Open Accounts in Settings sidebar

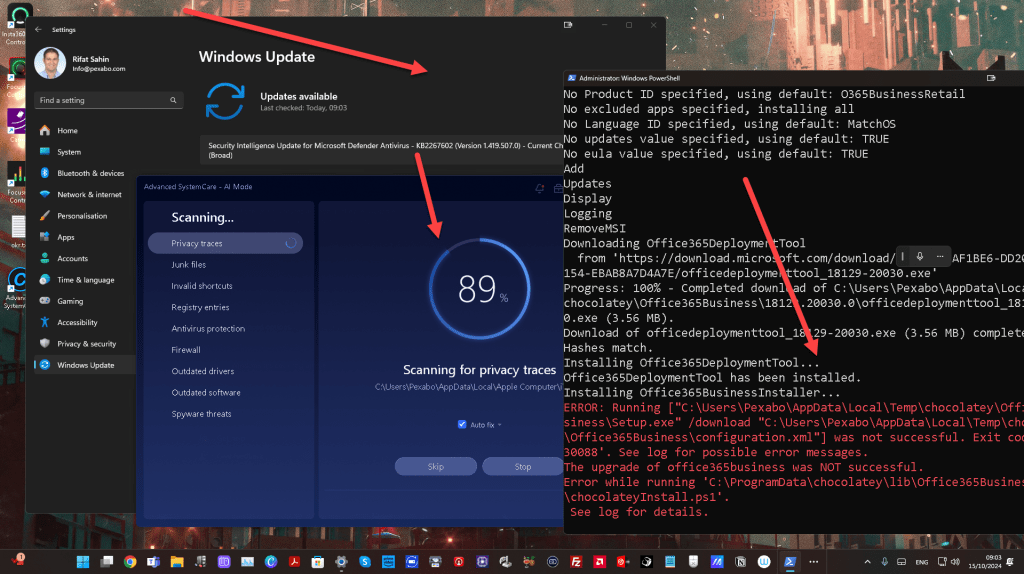pos(85,259)
